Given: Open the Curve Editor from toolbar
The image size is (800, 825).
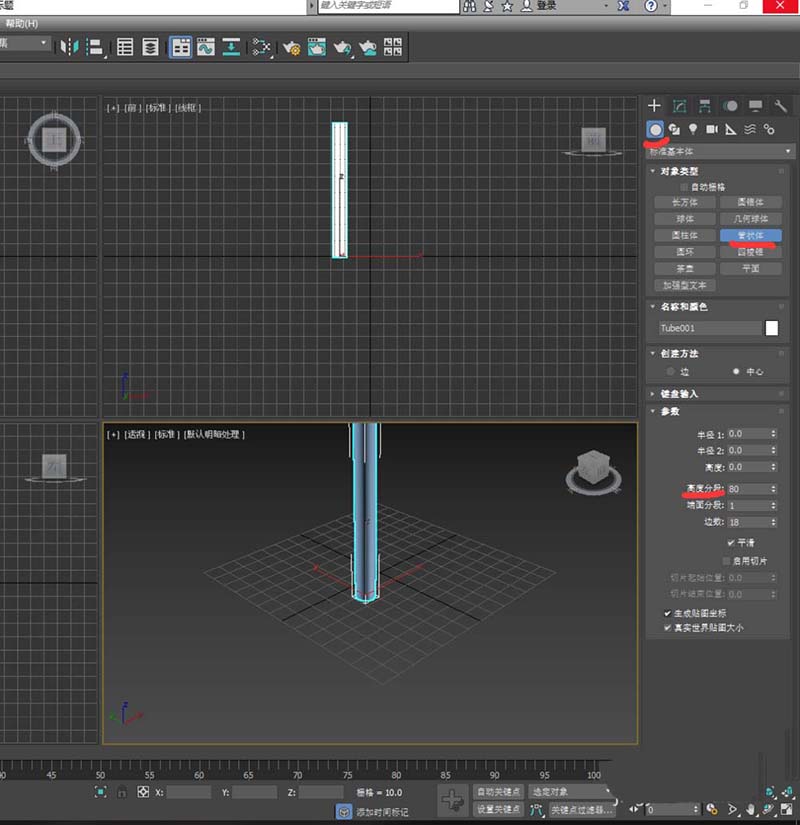Looking at the screenshot, I should click(205, 46).
